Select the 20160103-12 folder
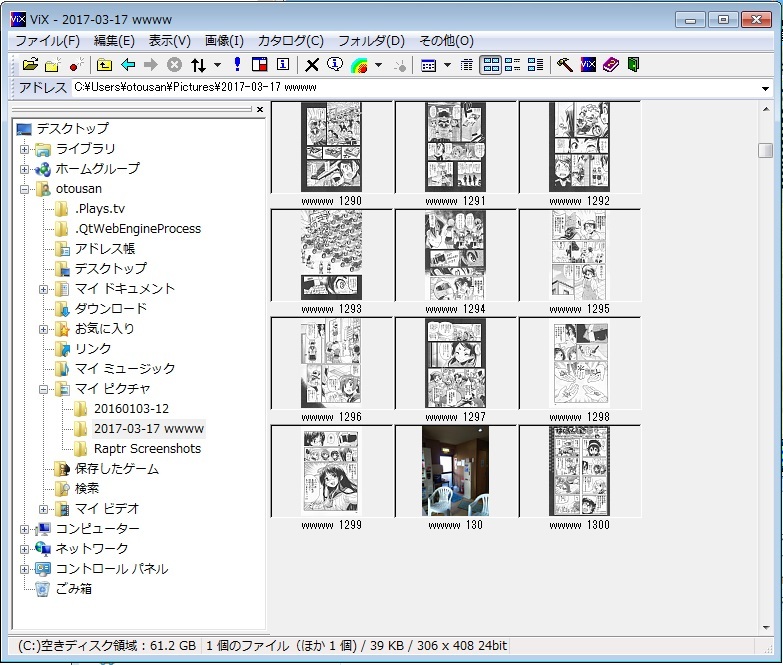Screen dimensions: 783x665 pyautogui.click(x=131, y=409)
